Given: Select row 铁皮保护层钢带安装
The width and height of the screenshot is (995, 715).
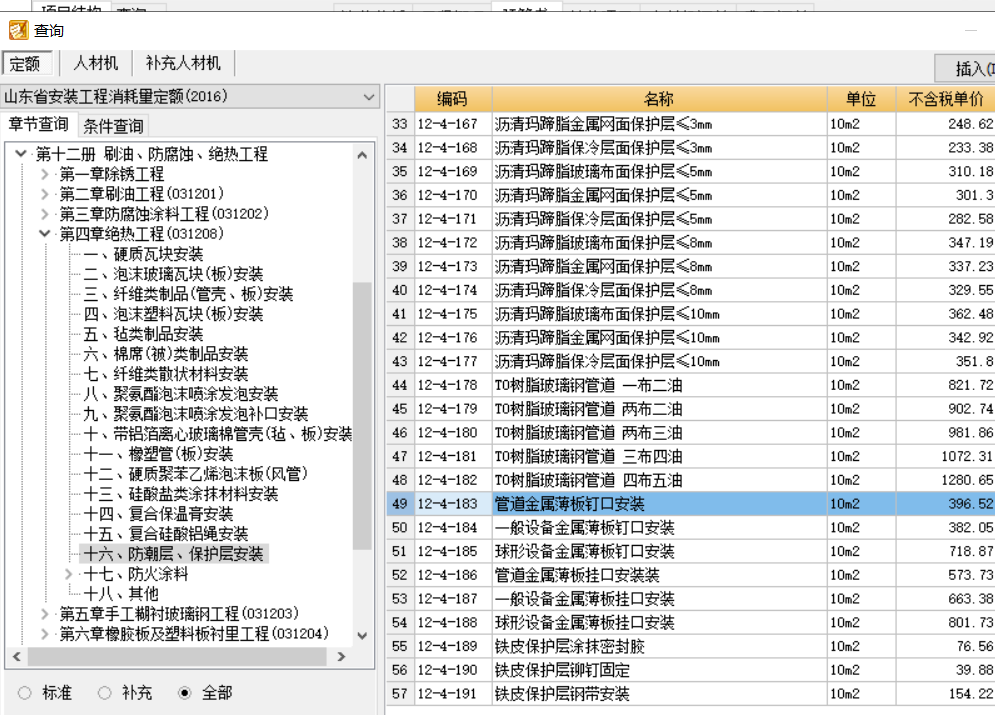Looking at the screenshot, I should click(x=690, y=693).
